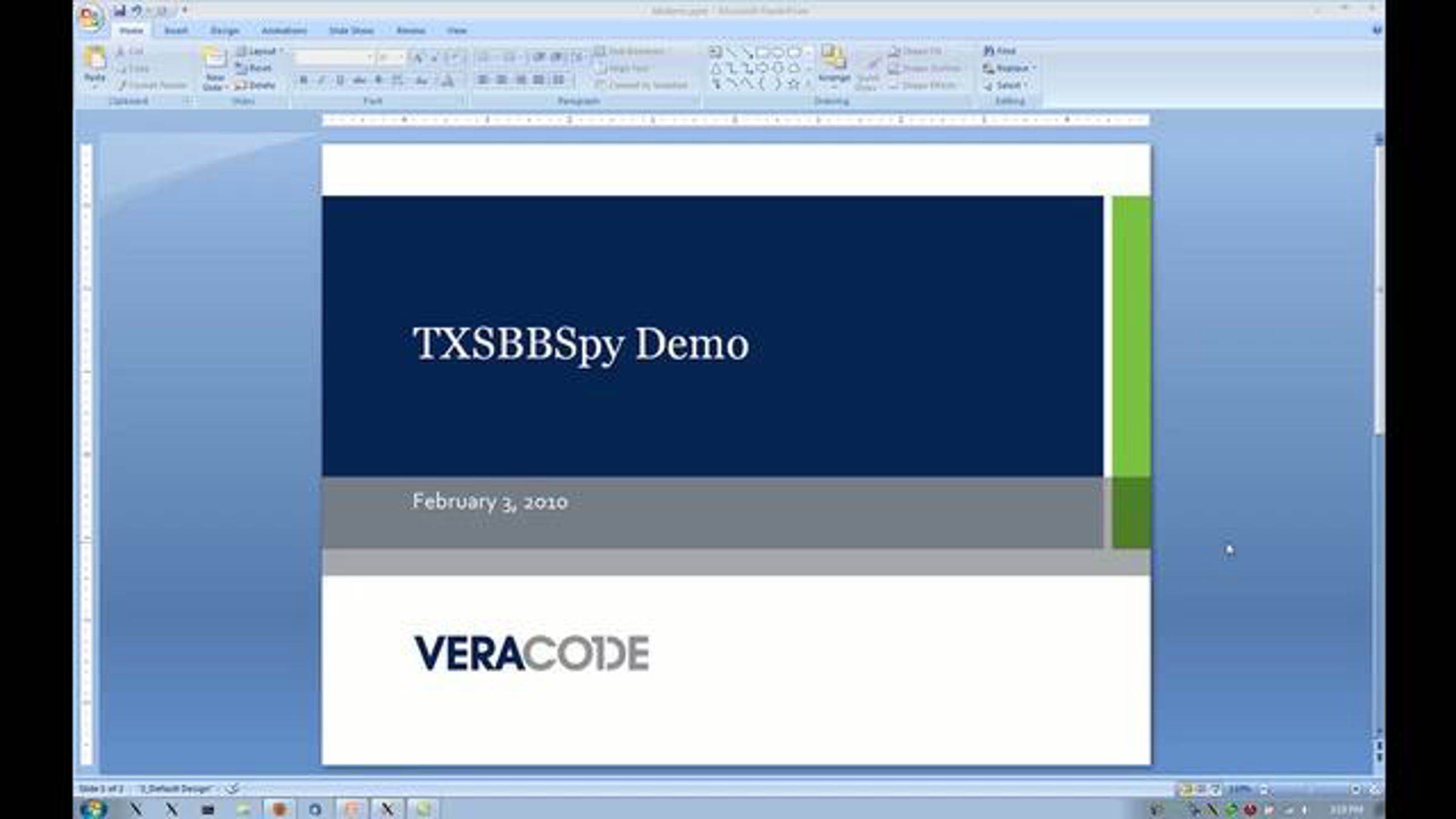Open the View tab
1456x819 pixels.
tap(457, 30)
